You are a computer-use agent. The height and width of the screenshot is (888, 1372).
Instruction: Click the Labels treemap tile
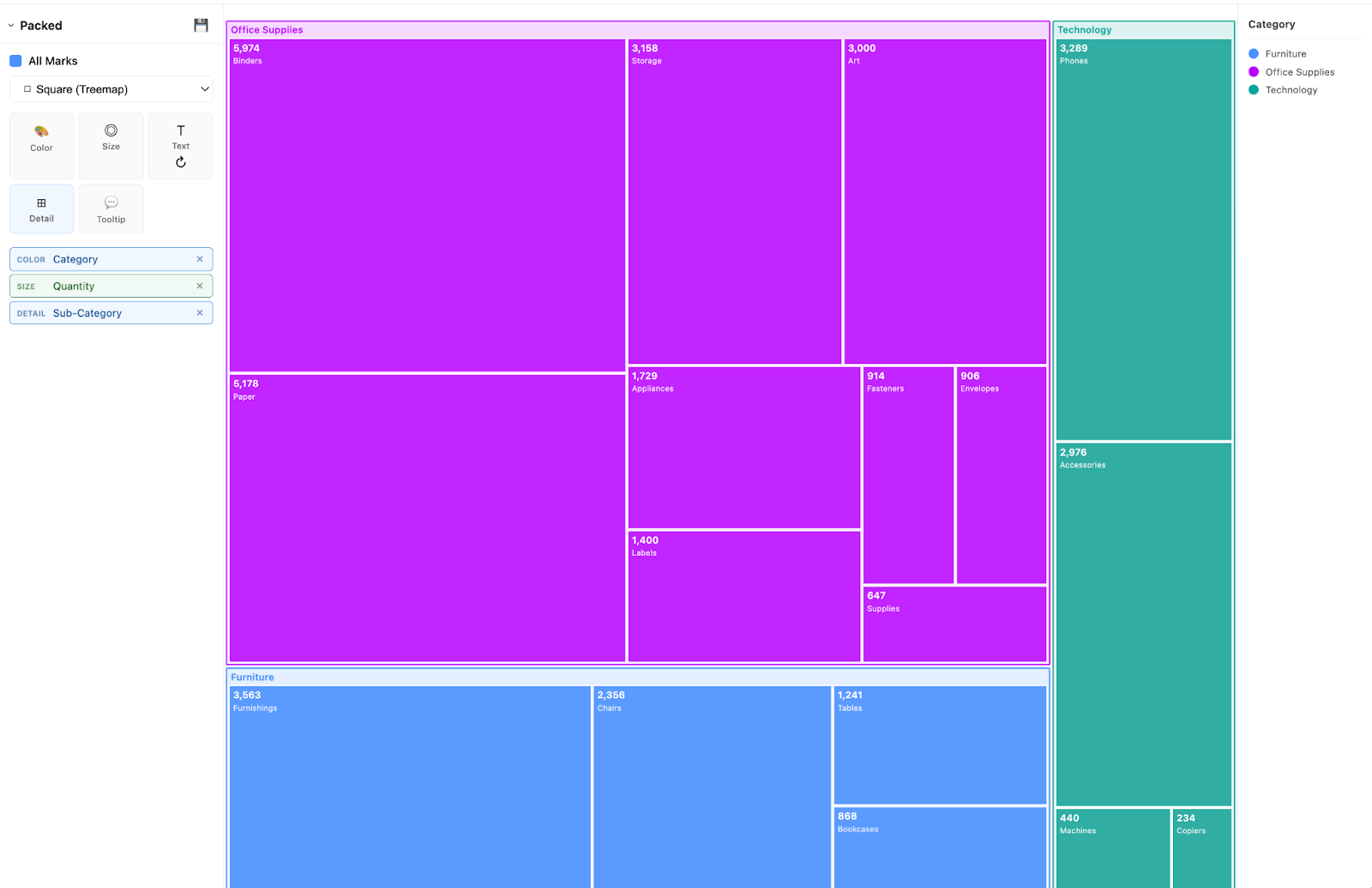click(x=744, y=596)
